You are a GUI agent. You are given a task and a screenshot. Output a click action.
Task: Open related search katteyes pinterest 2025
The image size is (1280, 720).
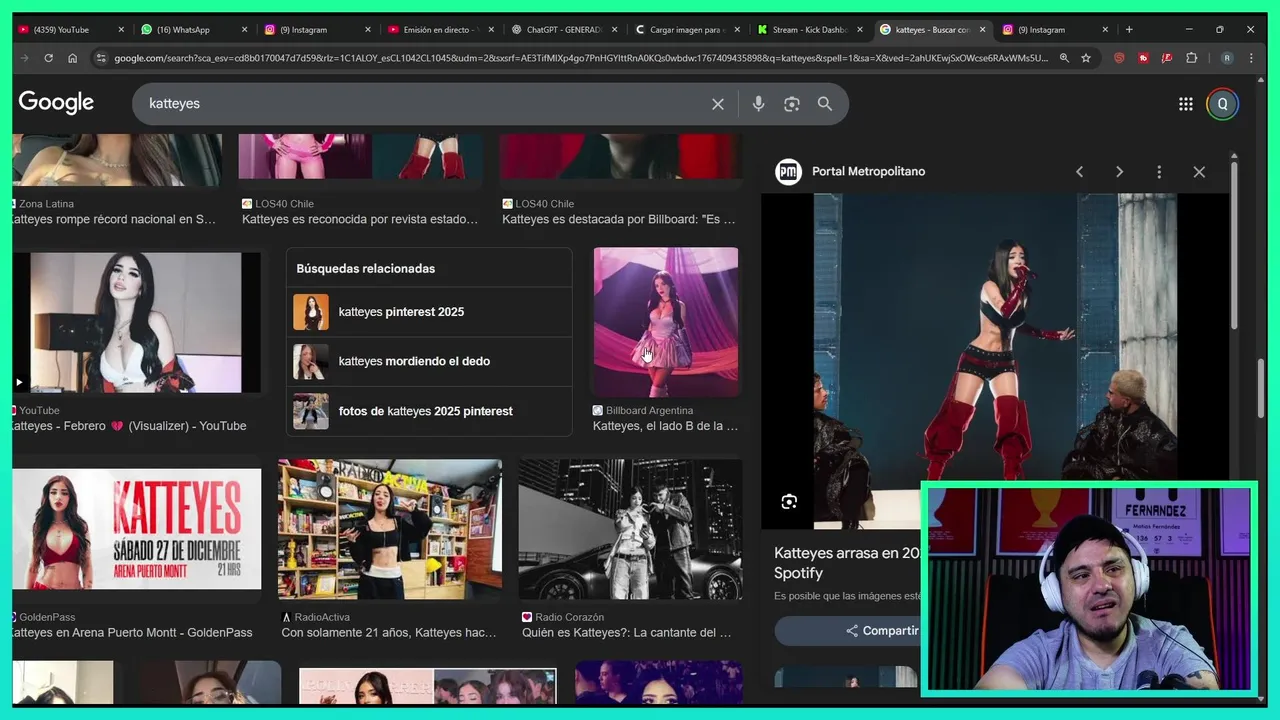pos(429,312)
